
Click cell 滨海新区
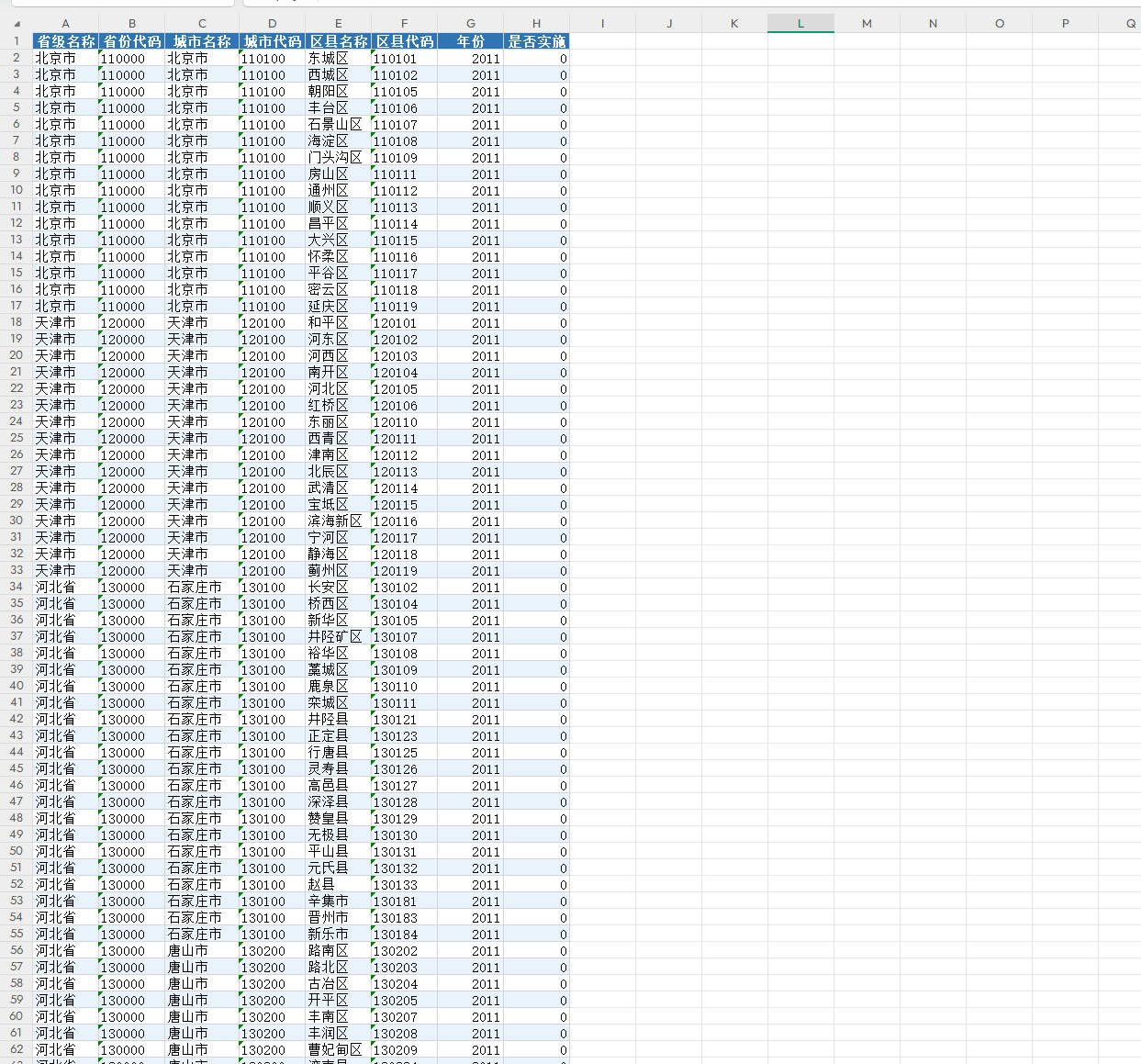(339, 521)
